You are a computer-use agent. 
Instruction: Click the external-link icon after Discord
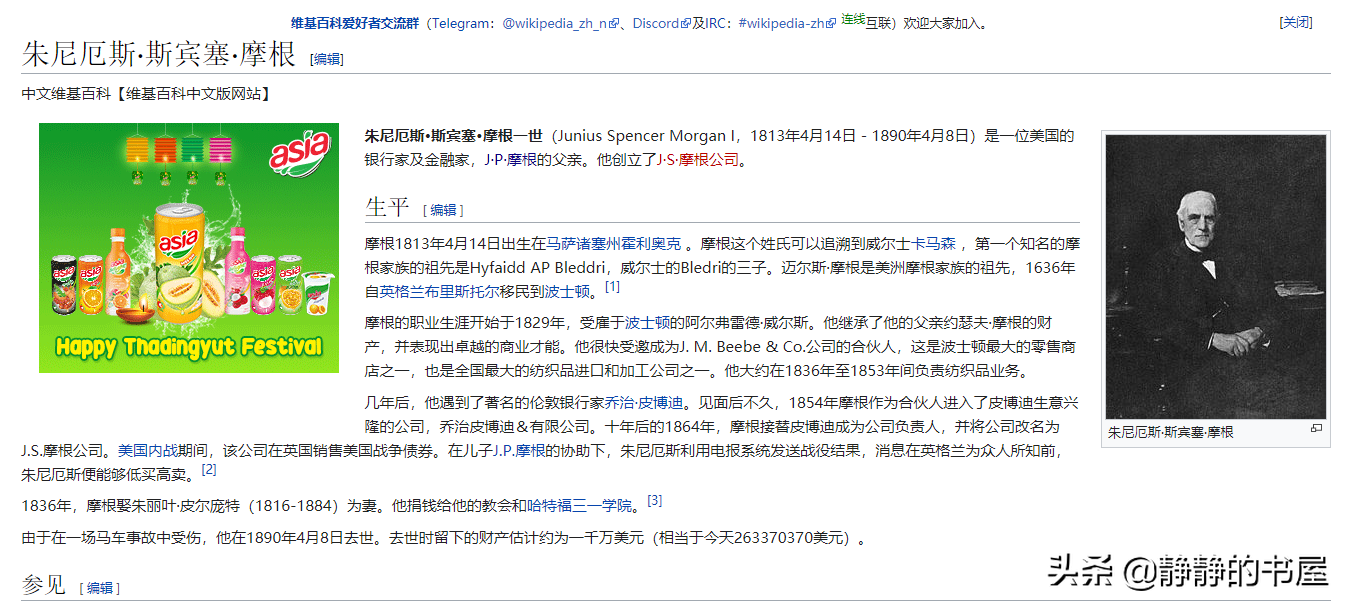(x=686, y=24)
